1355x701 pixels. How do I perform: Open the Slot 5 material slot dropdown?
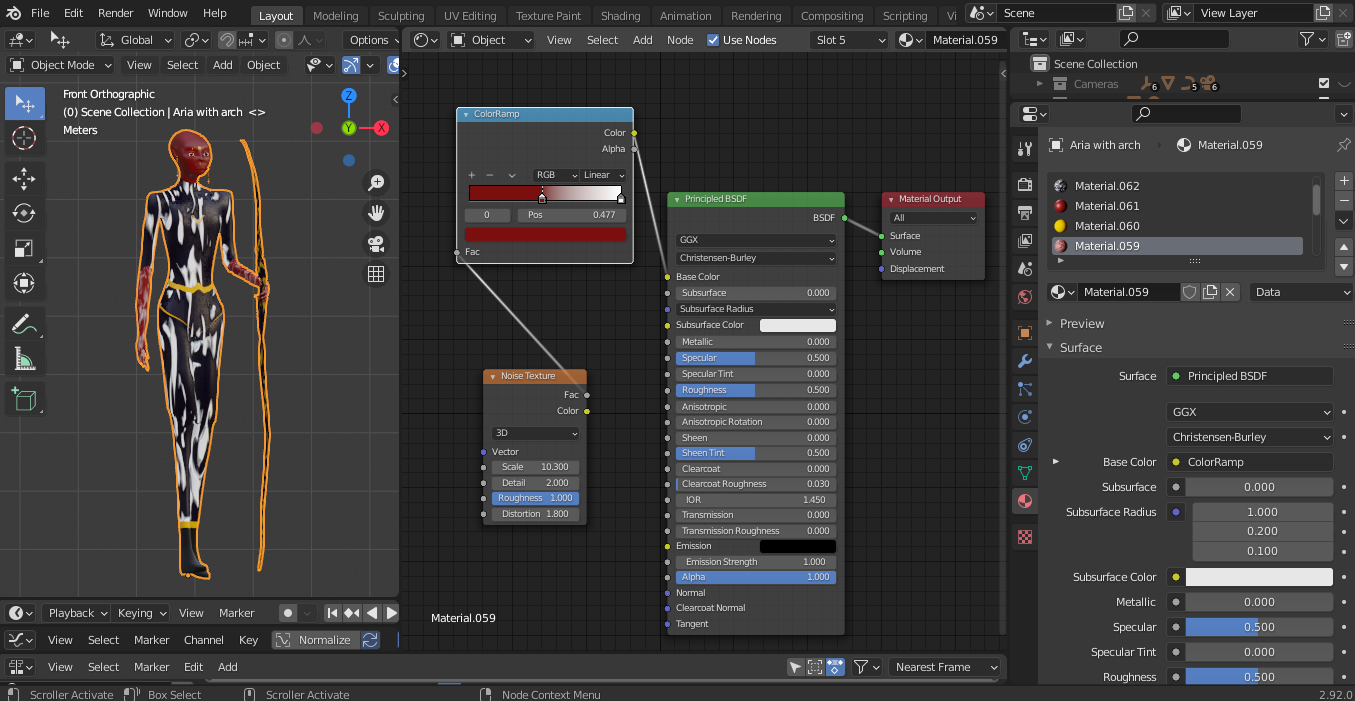849,40
